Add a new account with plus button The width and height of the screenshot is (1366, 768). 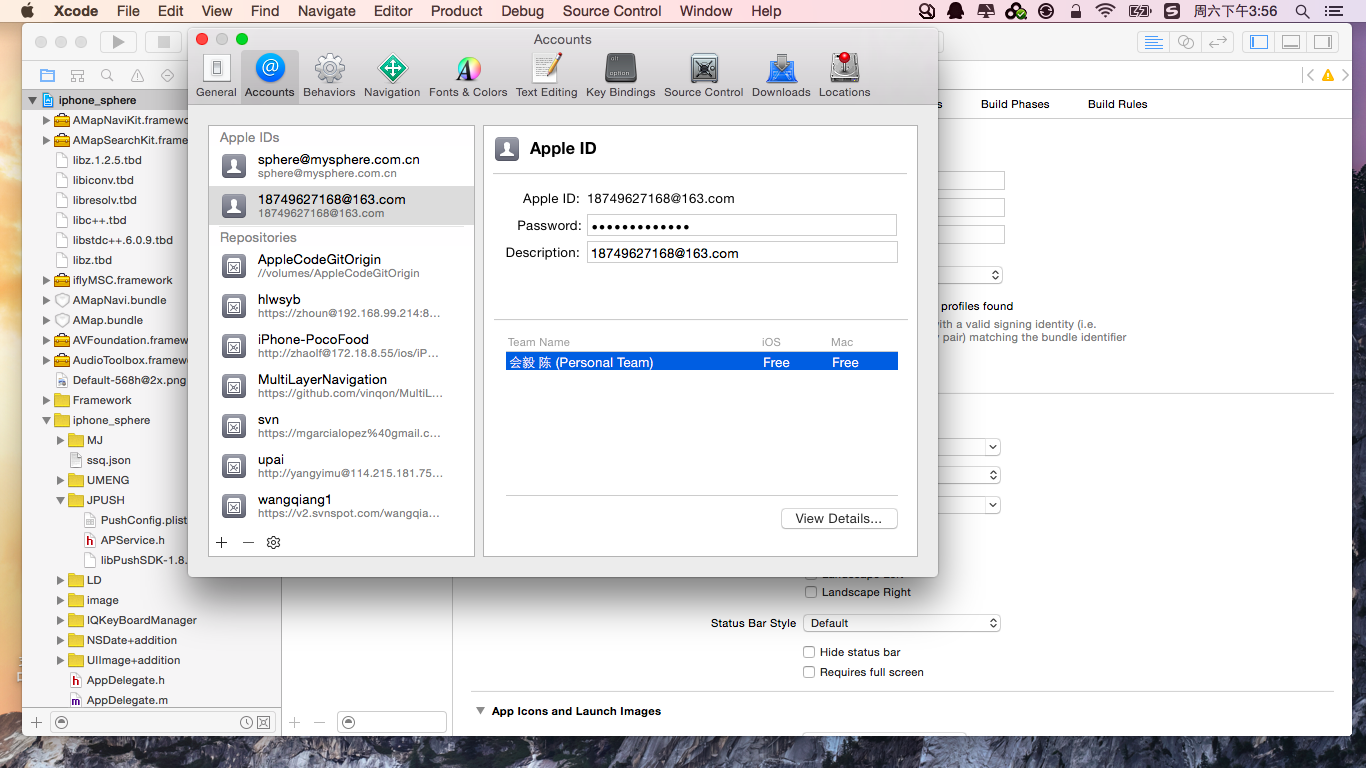click(222, 542)
